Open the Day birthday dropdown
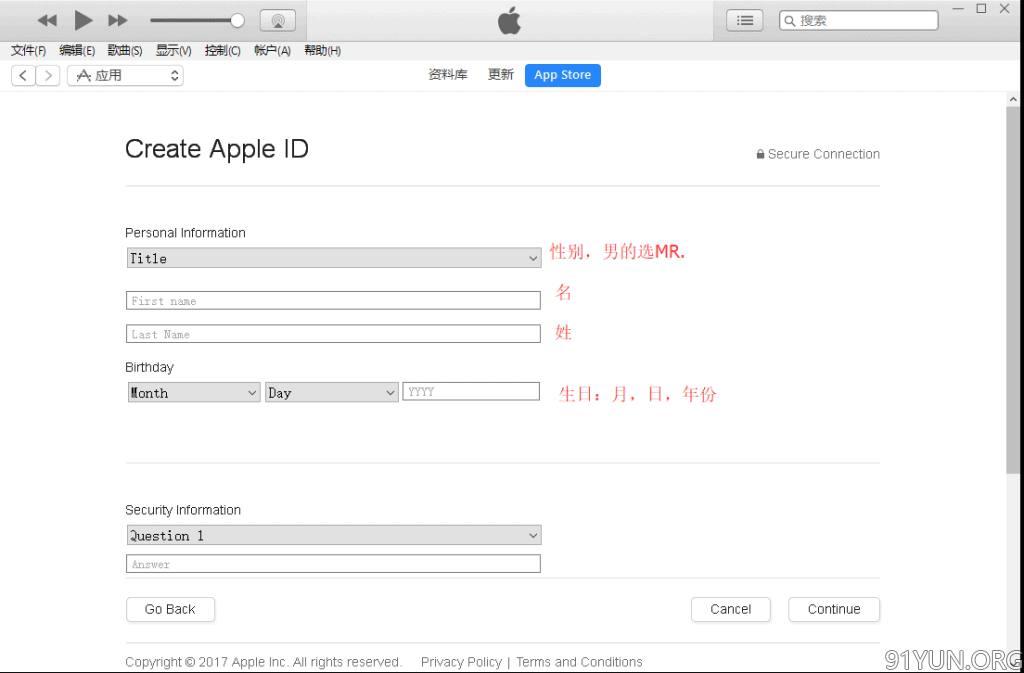1024x673 pixels. pyautogui.click(x=332, y=392)
